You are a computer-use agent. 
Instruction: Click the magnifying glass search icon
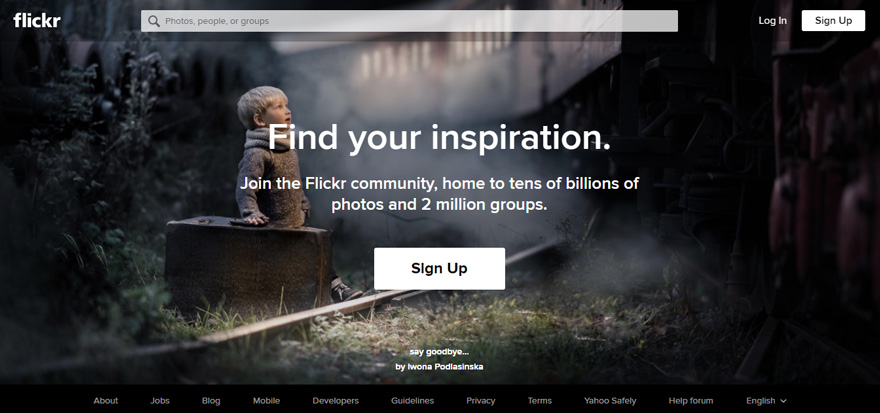coord(154,21)
